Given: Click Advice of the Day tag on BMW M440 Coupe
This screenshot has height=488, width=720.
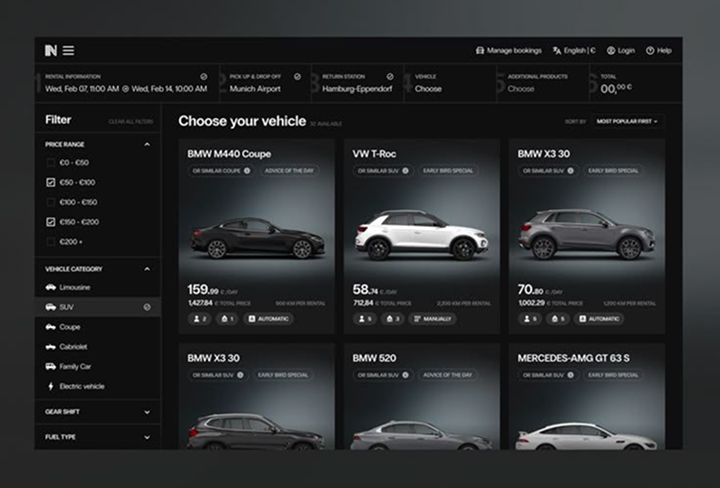Looking at the screenshot, I should pyautogui.click(x=289, y=171).
